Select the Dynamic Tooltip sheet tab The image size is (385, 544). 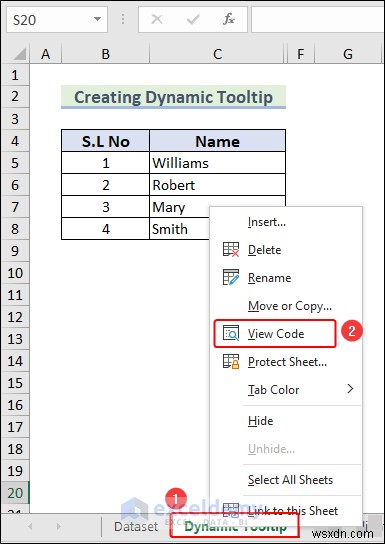(235, 526)
